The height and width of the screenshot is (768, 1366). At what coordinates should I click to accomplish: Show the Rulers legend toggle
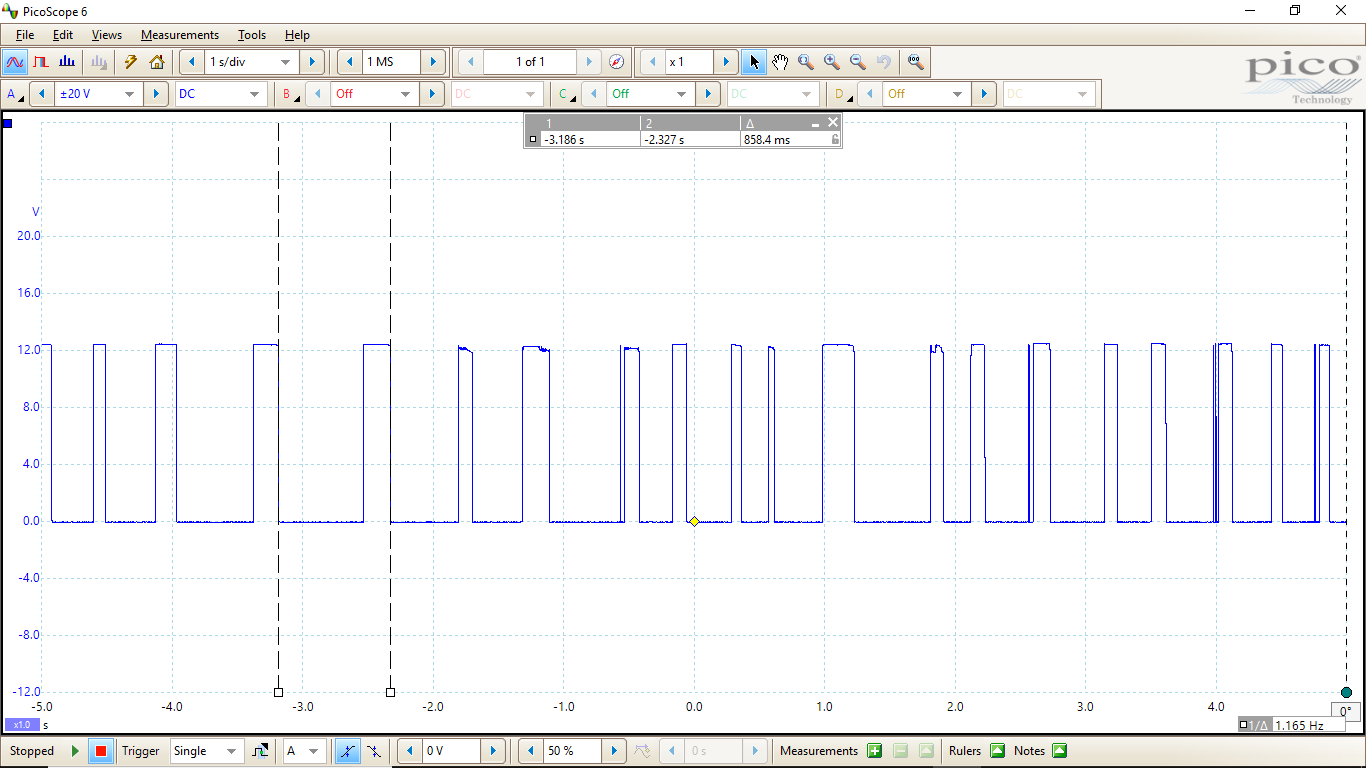click(997, 751)
